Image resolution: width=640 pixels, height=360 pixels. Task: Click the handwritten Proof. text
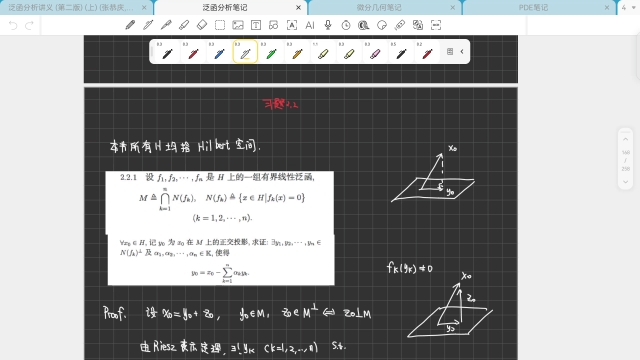coord(115,313)
